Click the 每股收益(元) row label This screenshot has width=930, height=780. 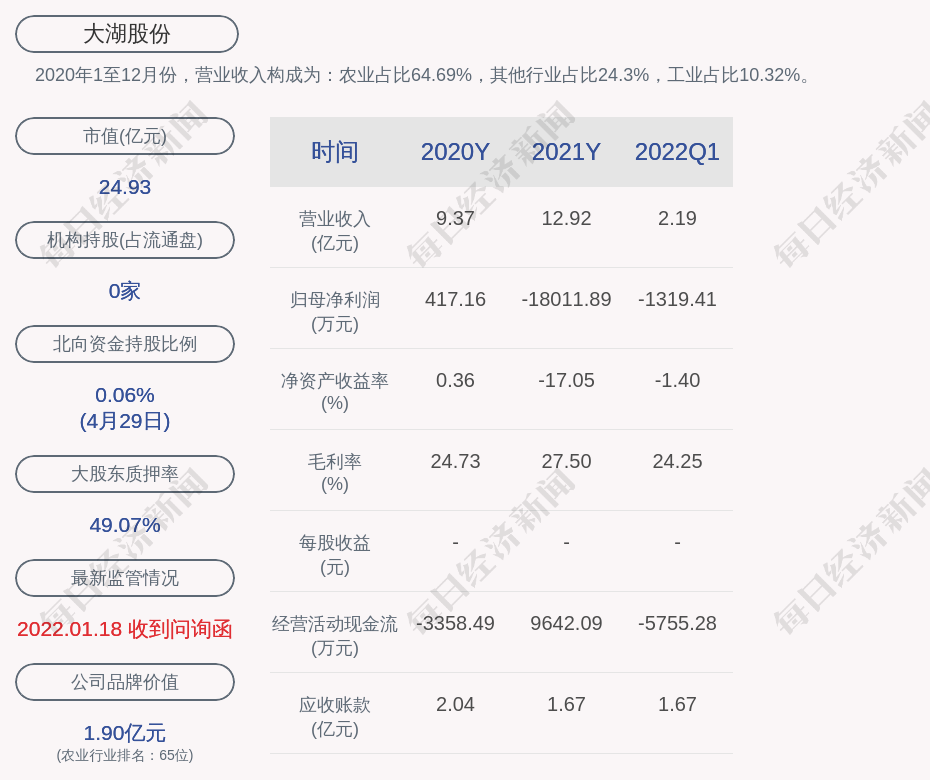[335, 555]
